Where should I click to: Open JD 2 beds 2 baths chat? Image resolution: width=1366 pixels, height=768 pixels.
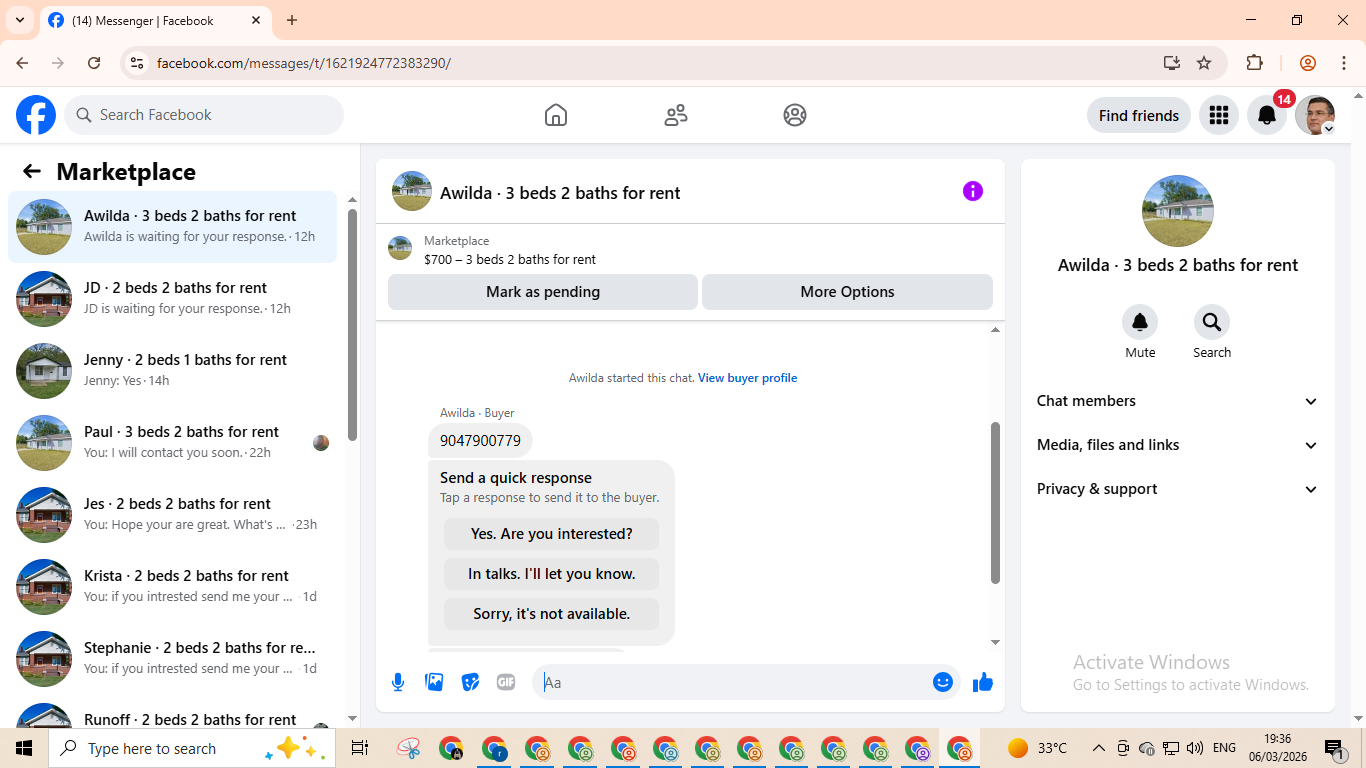coord(172,299)
